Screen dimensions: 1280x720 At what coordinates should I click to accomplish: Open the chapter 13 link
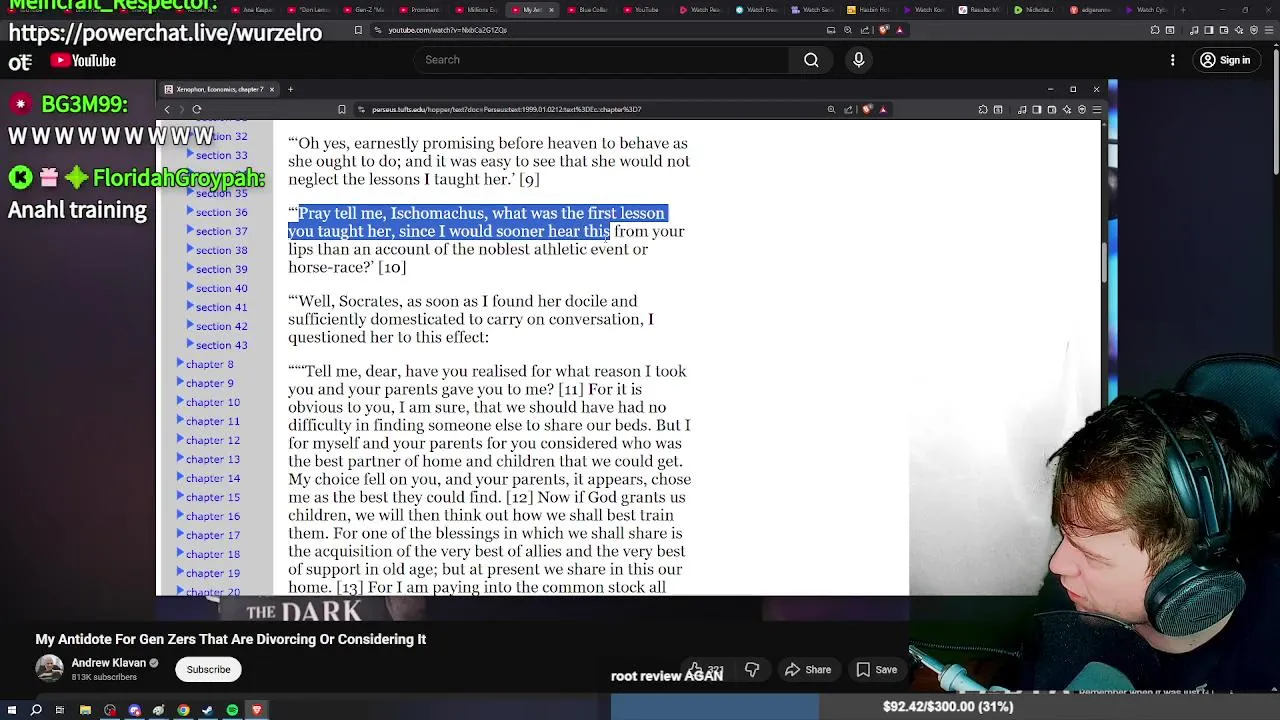[x=213, y=459]
